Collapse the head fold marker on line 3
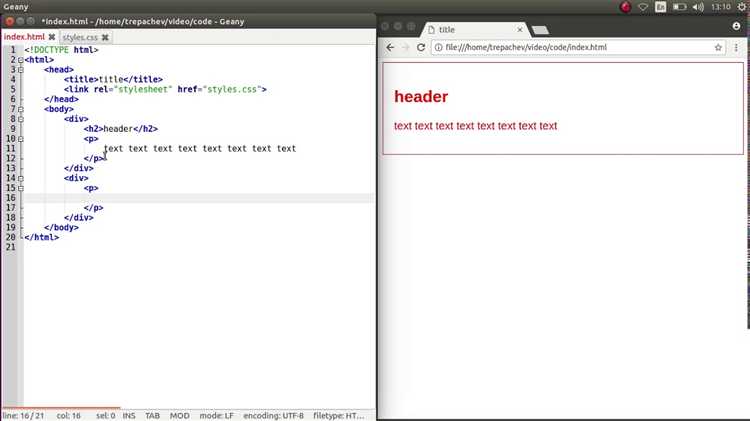The height and width of the screenshot is (421, 750). pyautogui.click(x=20, y=70)
